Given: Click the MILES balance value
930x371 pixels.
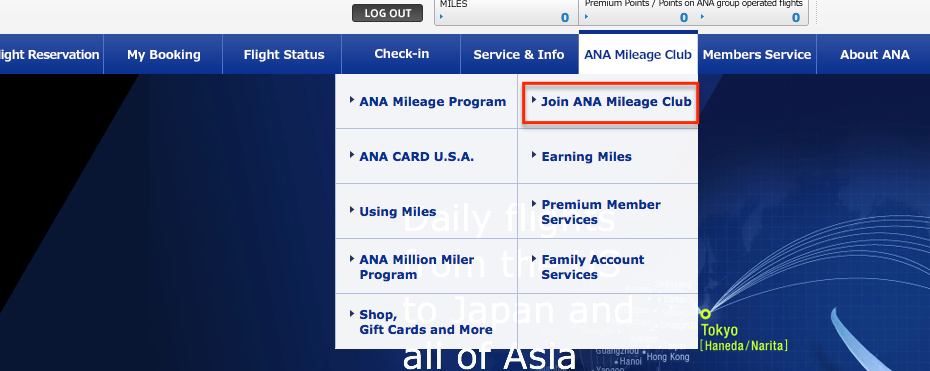Looking at the screenshot, I should 565,18.
